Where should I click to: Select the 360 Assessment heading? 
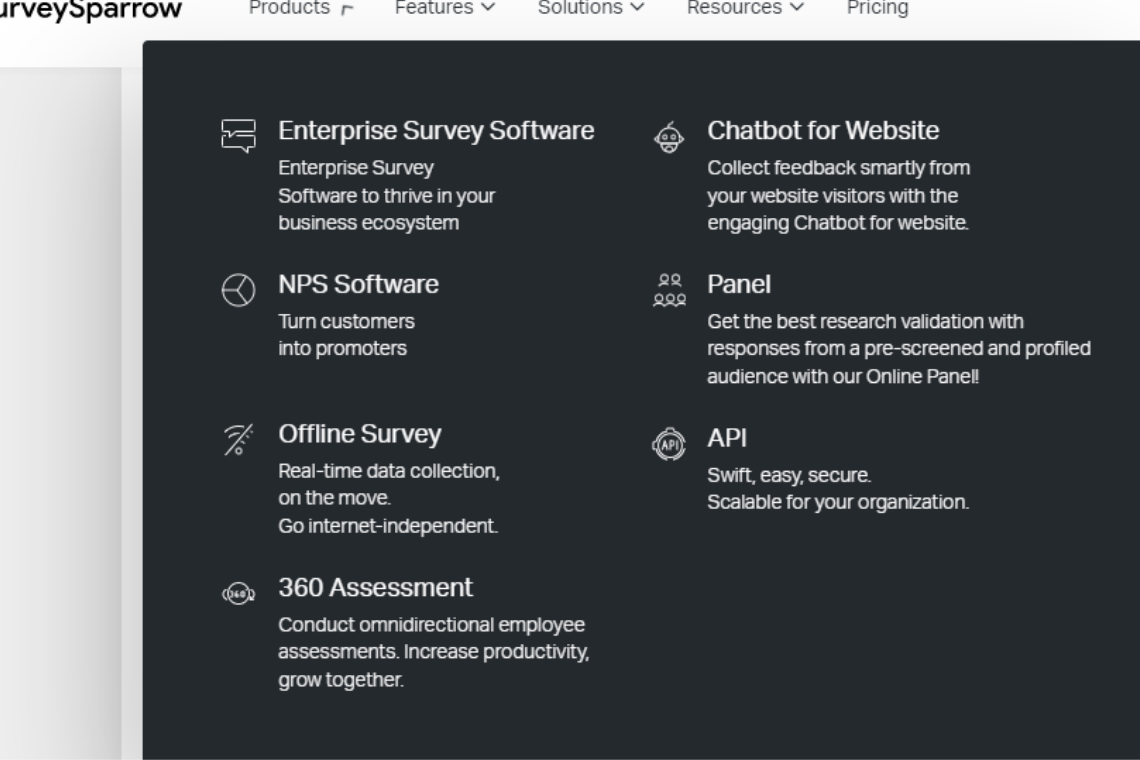coord(375,588)
